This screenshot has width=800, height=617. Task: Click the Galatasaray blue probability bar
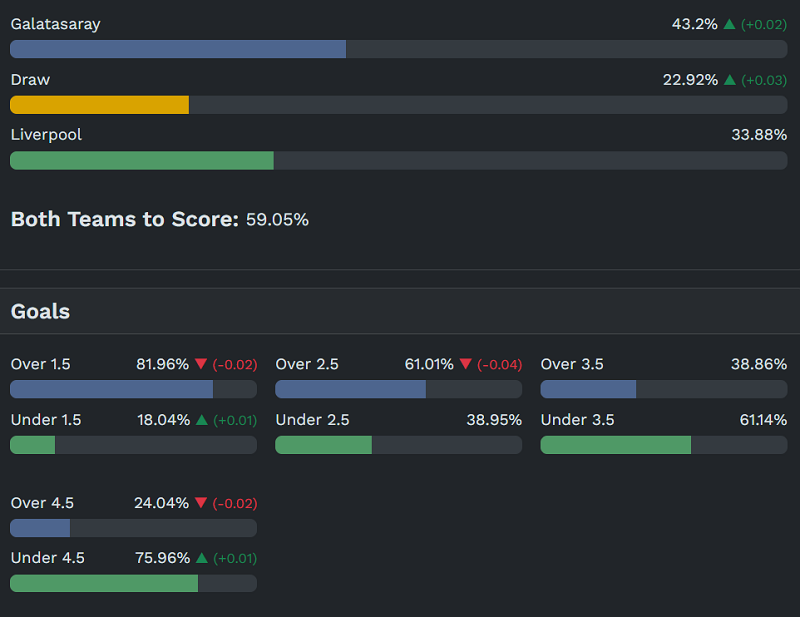[x=178, y=49]
